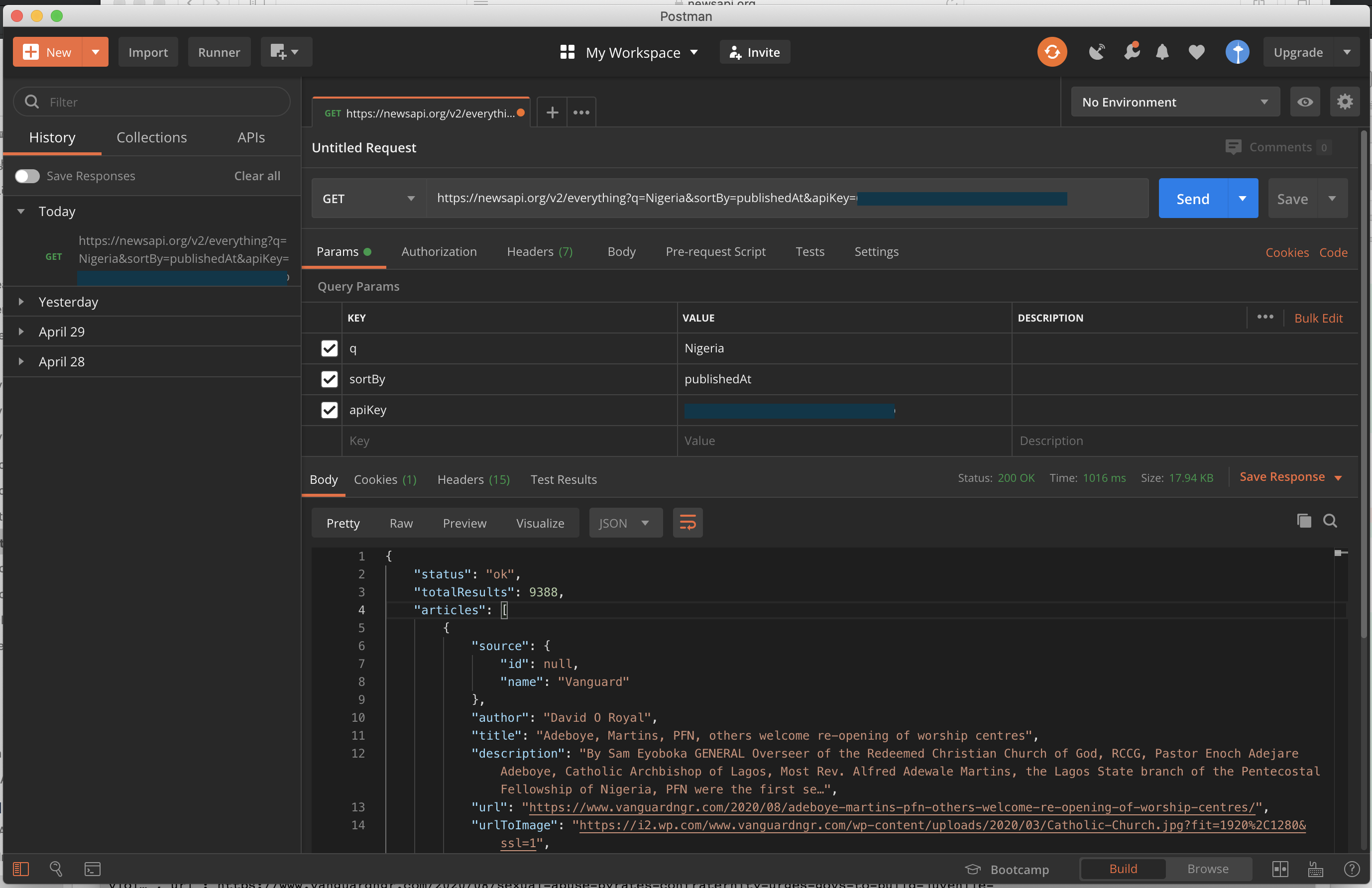Viewport: 1372px width, 888px height.
Task: Open manage environments gear icon
Action: click(1344, 102)
